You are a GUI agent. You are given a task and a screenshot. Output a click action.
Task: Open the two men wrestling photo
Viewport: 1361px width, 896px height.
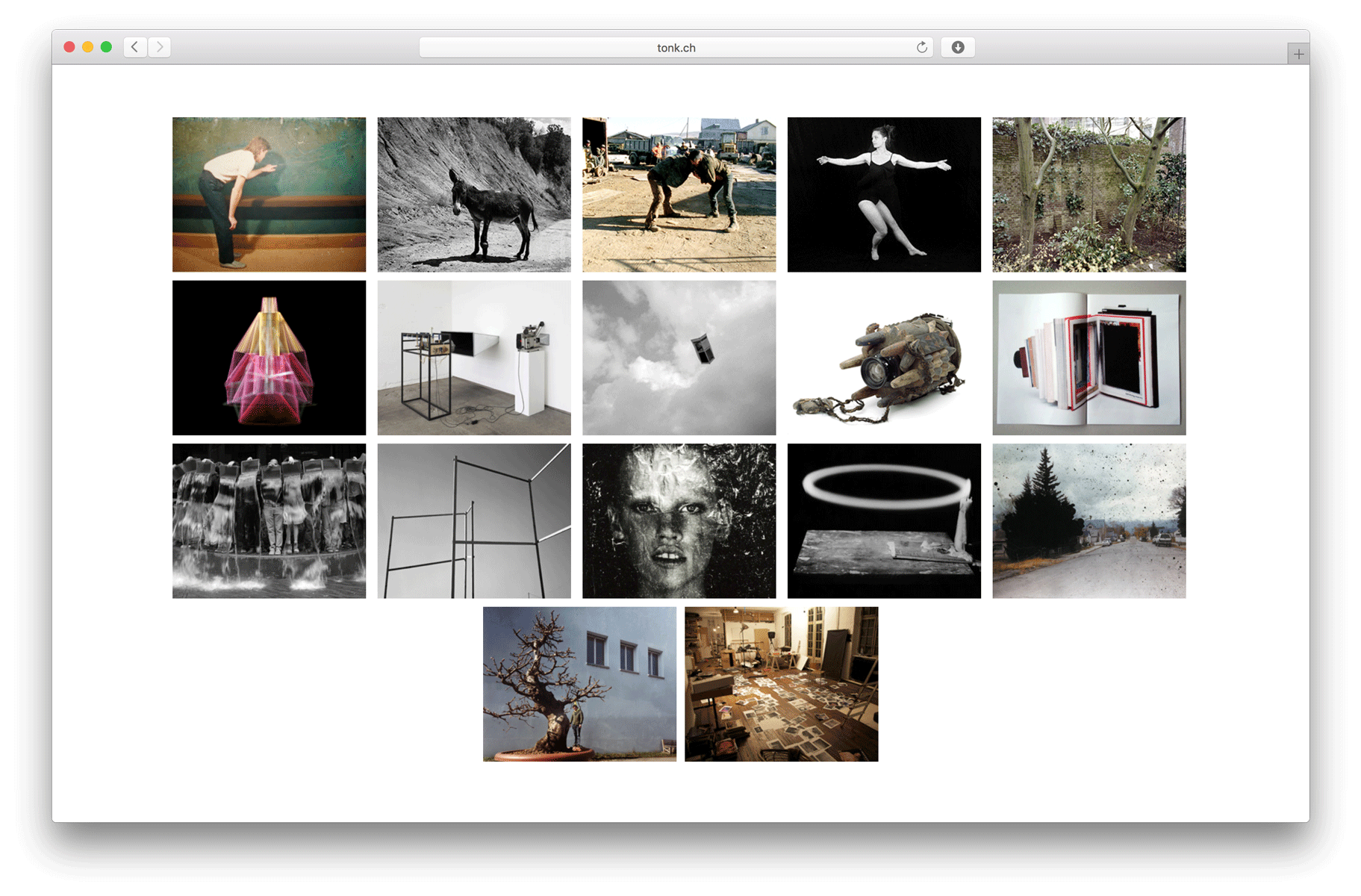pos(679,194)
